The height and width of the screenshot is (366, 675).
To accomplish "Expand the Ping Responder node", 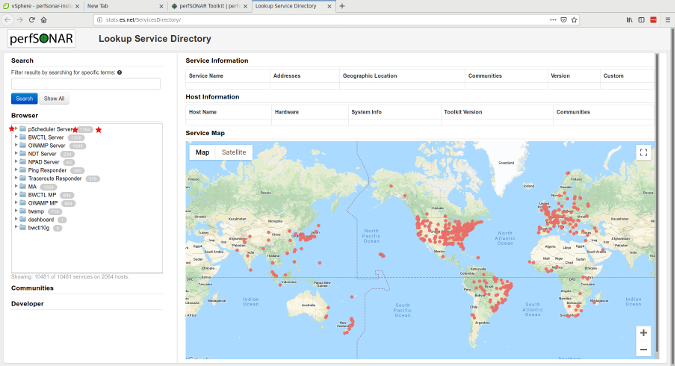I will pyautogui.click(x=16, y=170).
